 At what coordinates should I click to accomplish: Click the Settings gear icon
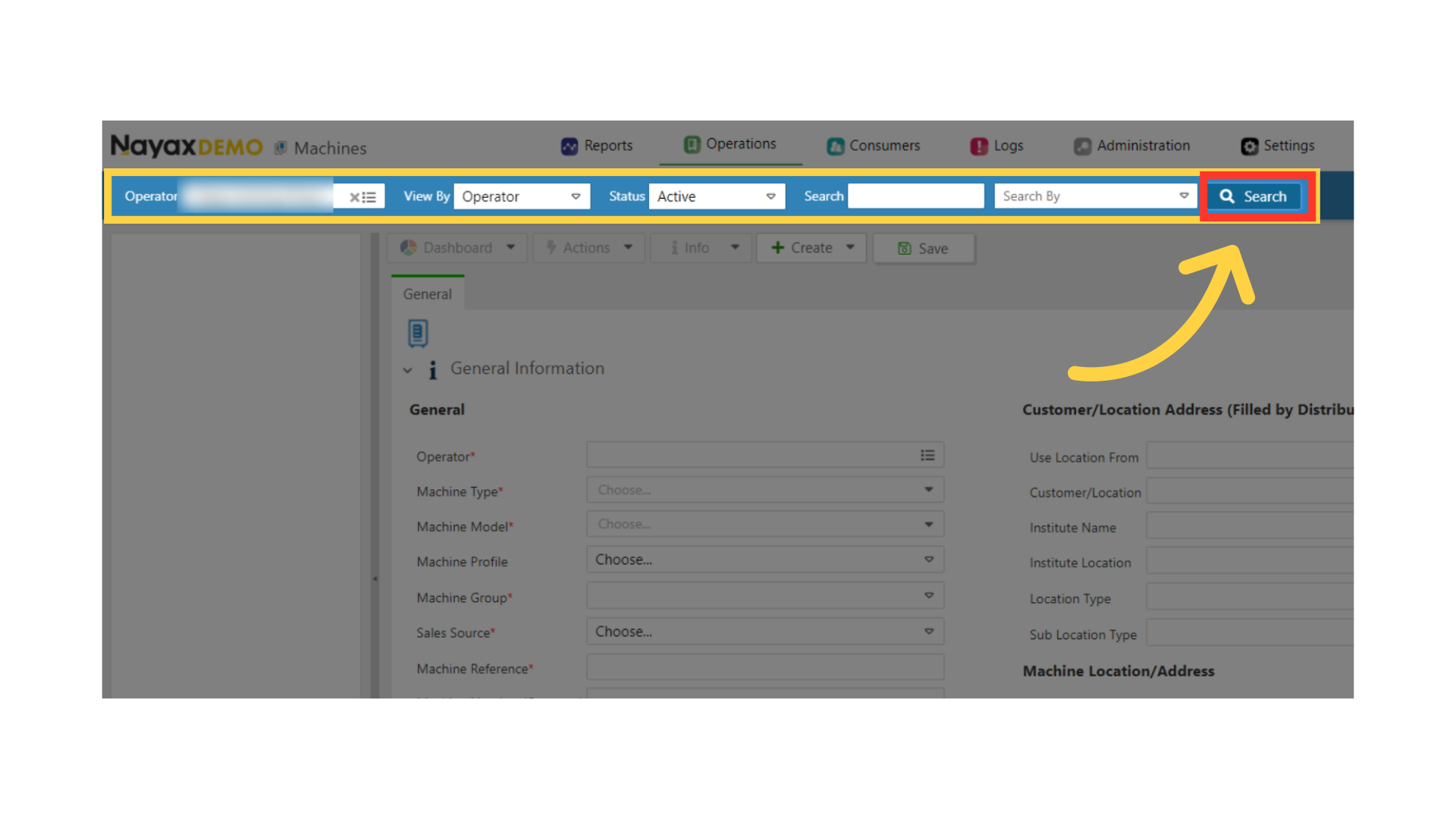(1249, 146)
